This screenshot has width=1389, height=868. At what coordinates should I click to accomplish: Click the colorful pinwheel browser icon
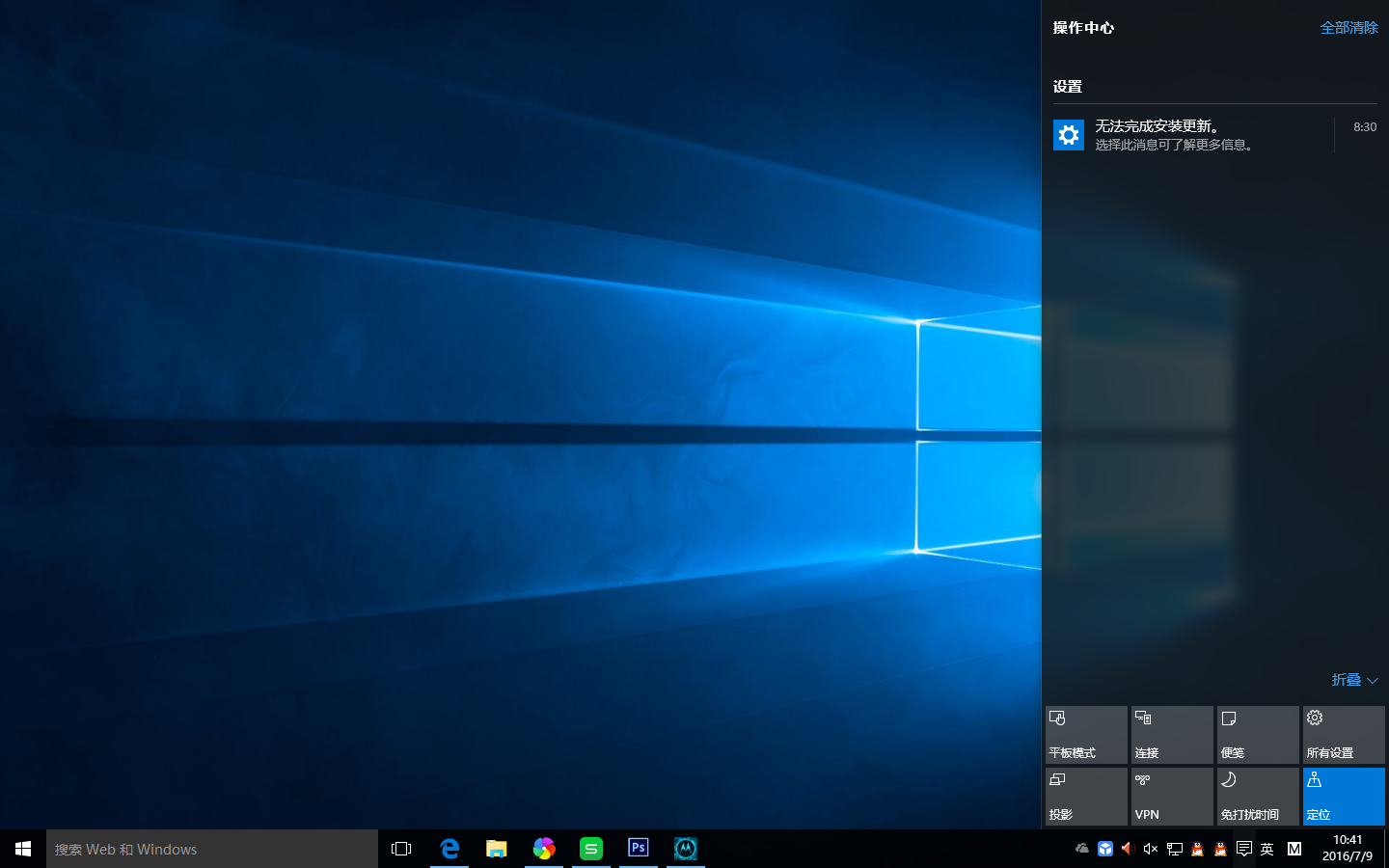[544, 849]
